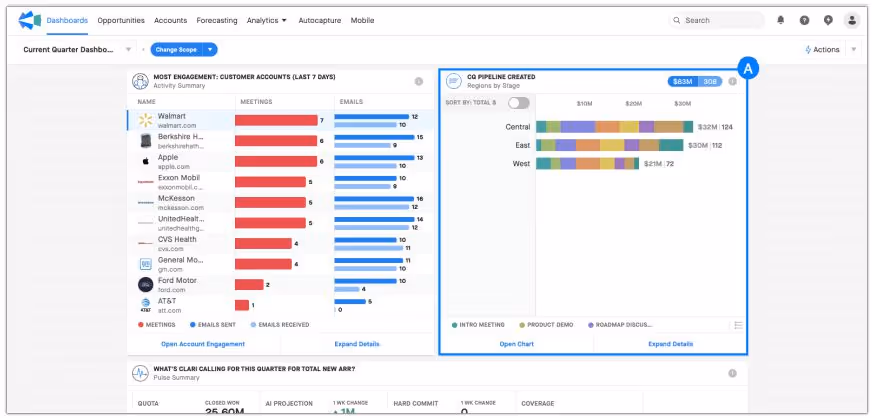
Task: Click the Change Scope button
Action: (x=176, y=49)
